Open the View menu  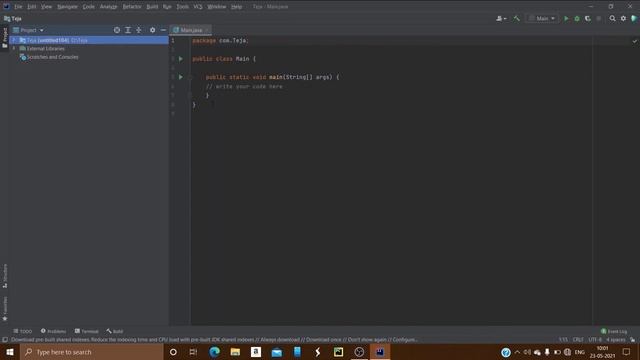point(46,7)
